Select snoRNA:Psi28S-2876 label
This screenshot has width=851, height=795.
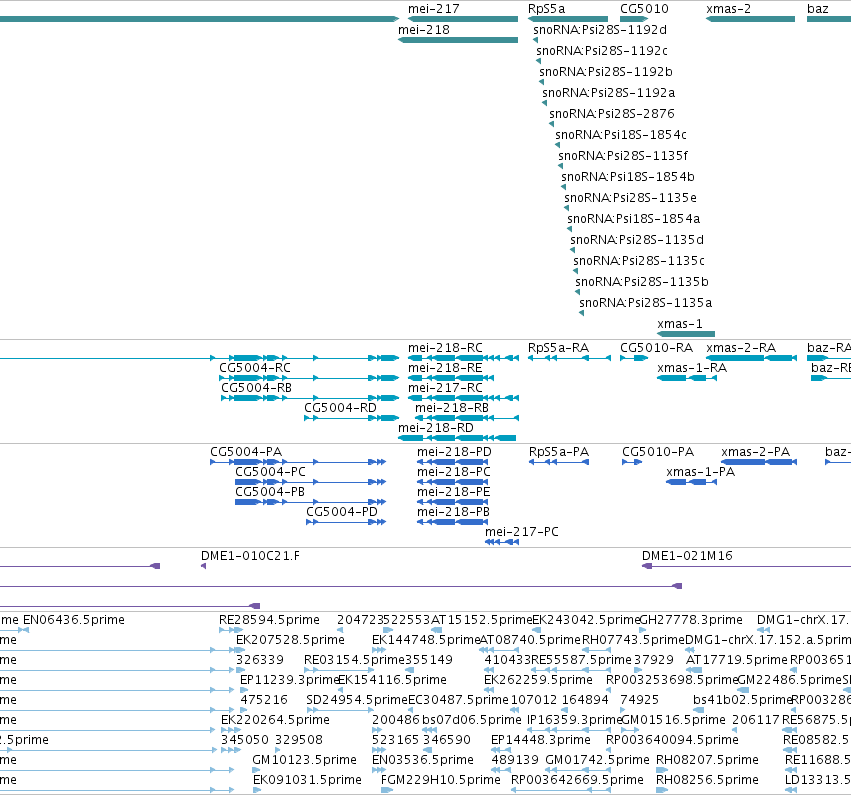click(x=612, y=114)
